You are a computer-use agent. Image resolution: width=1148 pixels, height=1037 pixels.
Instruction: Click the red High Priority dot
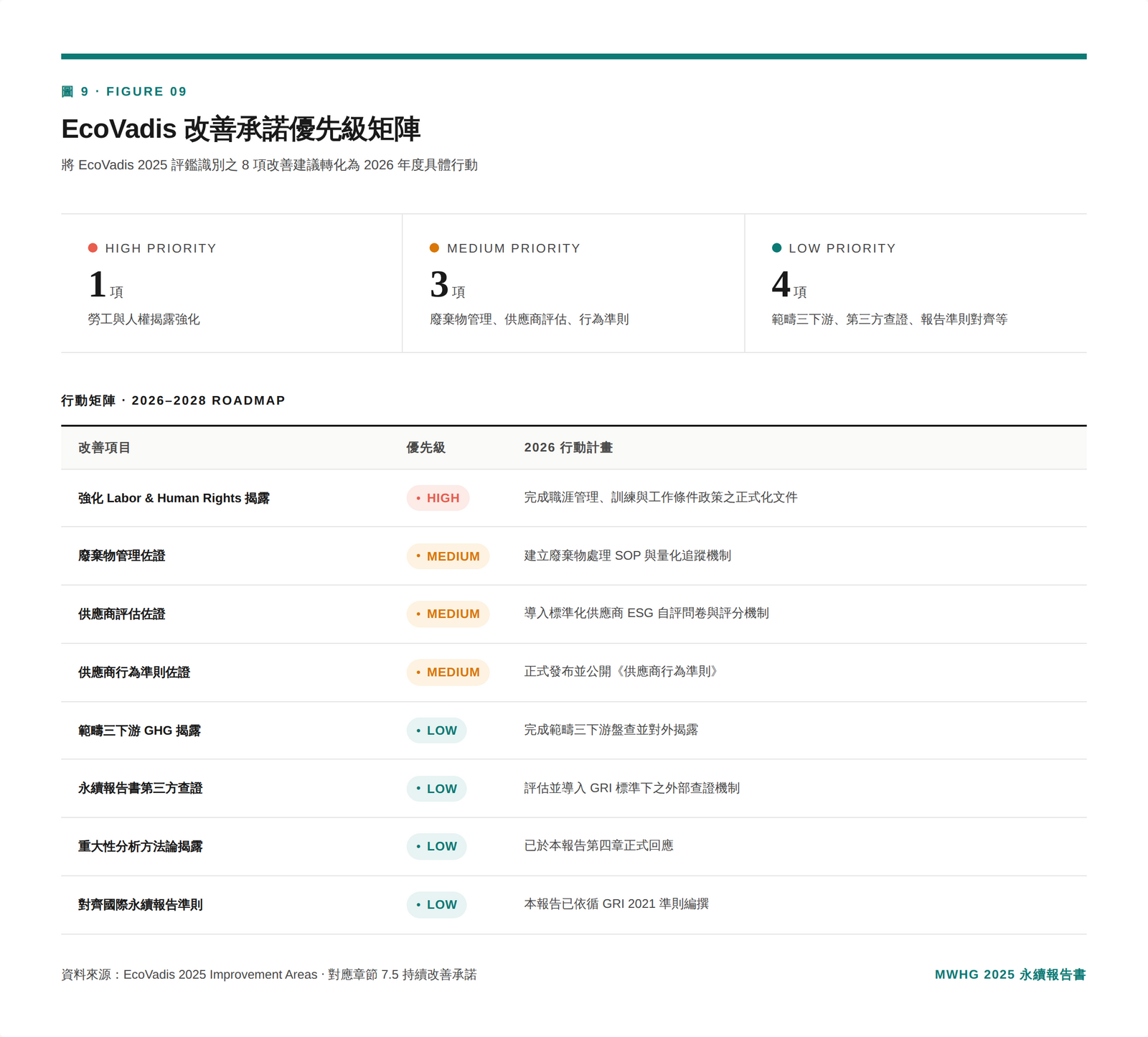coord(93,248)
